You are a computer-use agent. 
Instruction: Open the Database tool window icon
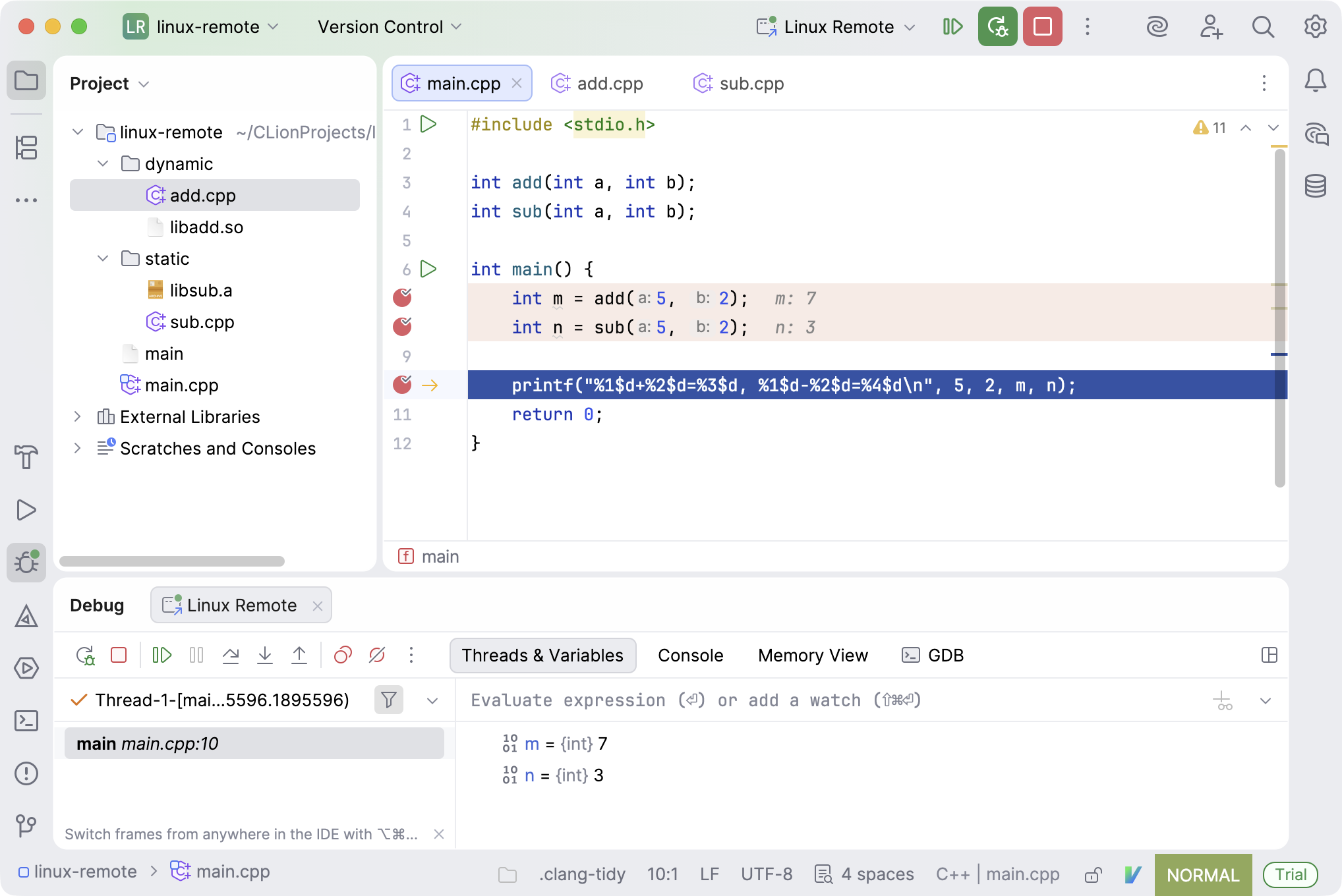click(x=1315, y=186)
